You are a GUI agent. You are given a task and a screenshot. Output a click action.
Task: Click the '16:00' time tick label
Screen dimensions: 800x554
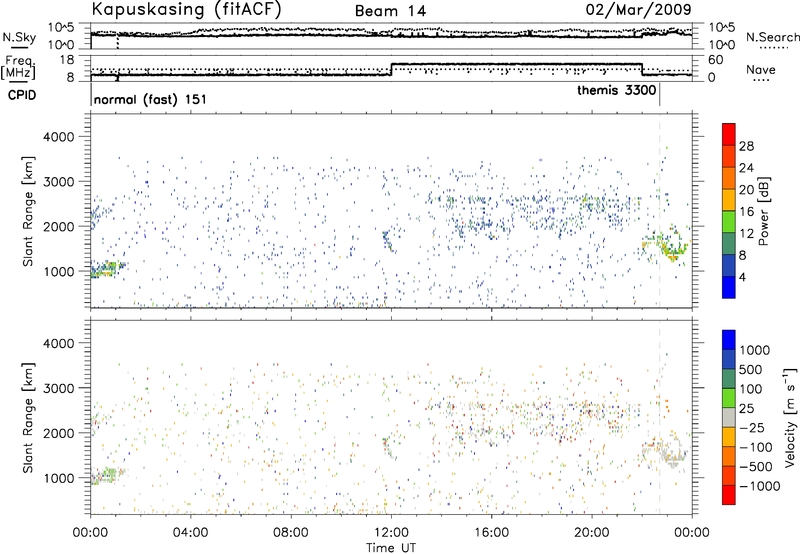tap(491, 533)
